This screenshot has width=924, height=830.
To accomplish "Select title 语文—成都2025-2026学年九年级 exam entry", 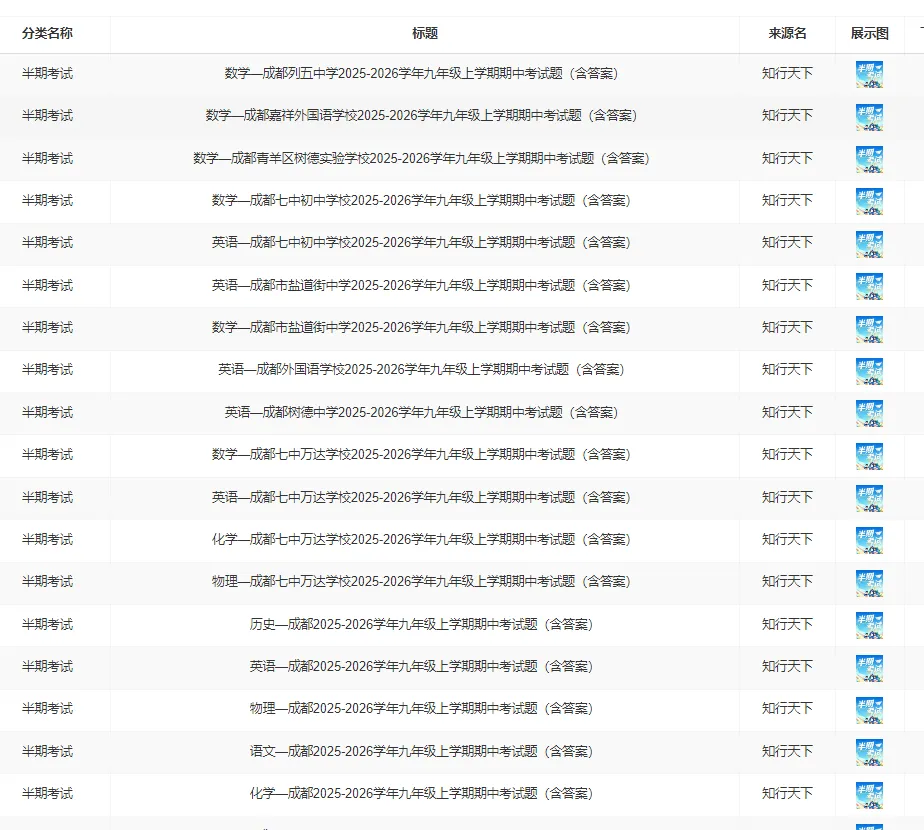I will point(421,751).
